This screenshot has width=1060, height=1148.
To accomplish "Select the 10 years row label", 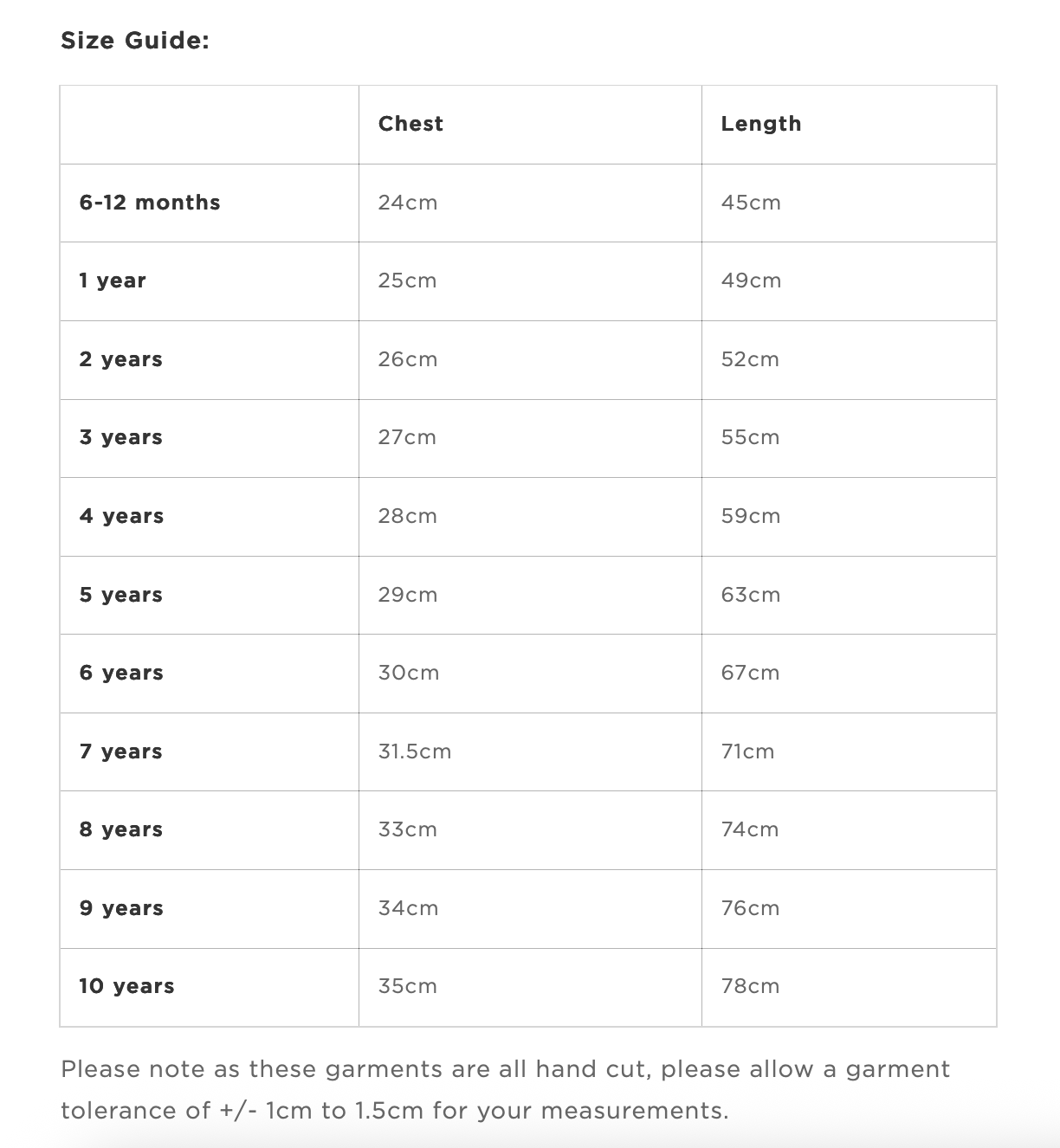I will coord(126,986).
